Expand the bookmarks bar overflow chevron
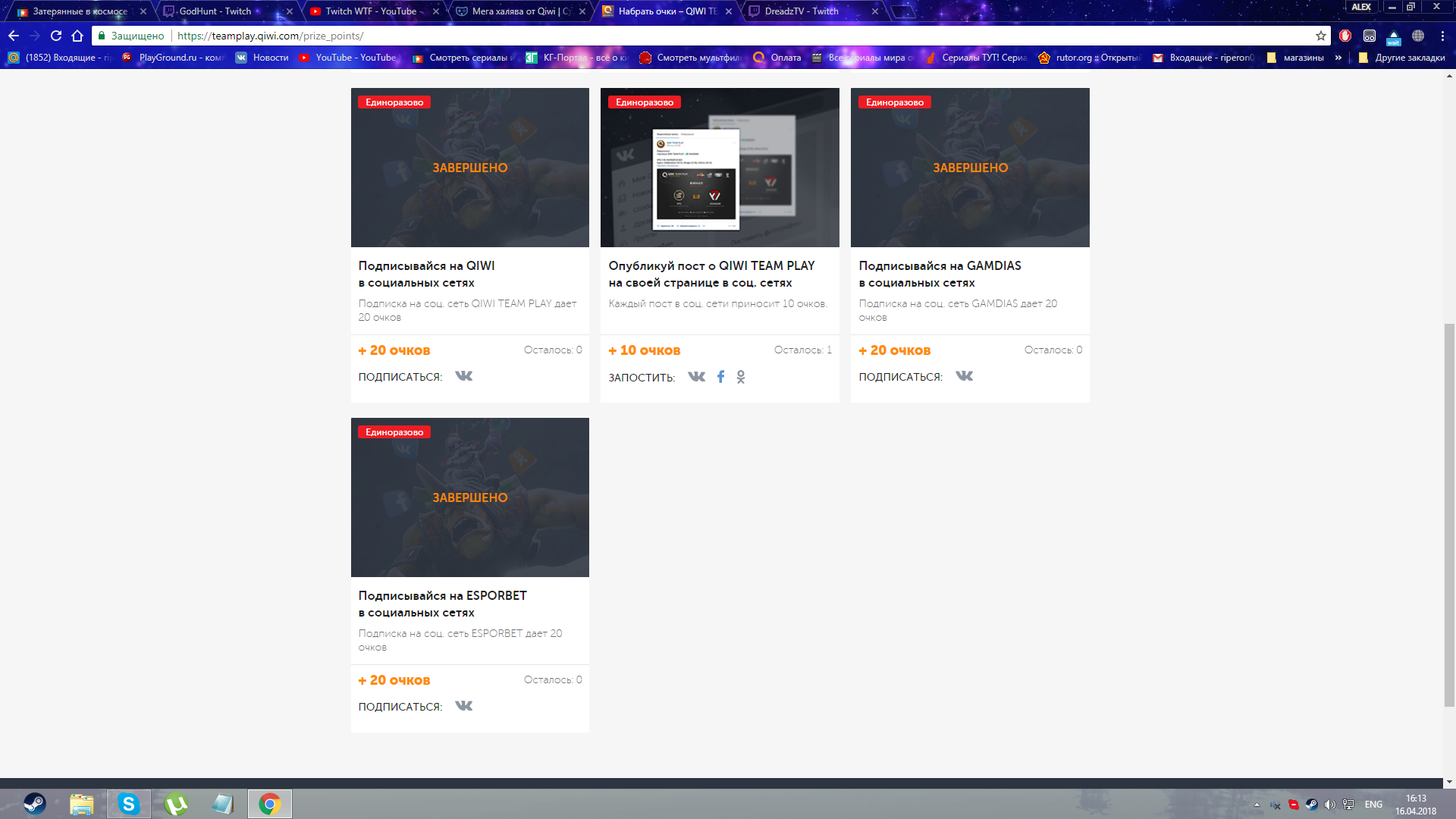Image resolution: width=1456 pixels, height=819 pixels. point(1338,58)
